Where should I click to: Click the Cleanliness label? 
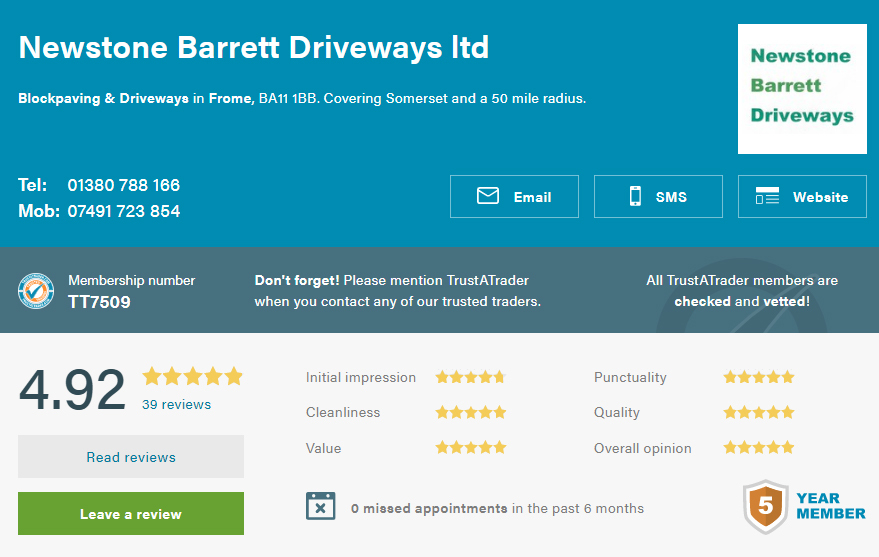pyautogui.click(x=343, y=412)
